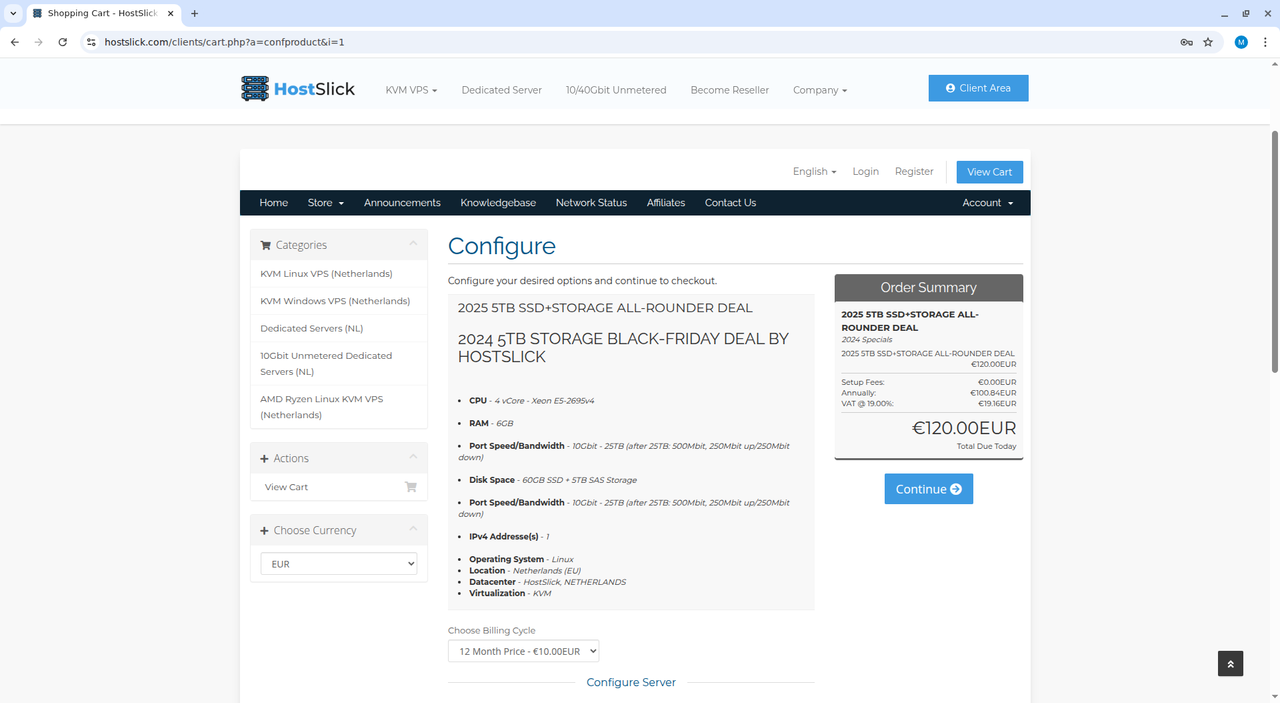Select KVM Linux VPS (Netherlands) category

click(339, 273)
